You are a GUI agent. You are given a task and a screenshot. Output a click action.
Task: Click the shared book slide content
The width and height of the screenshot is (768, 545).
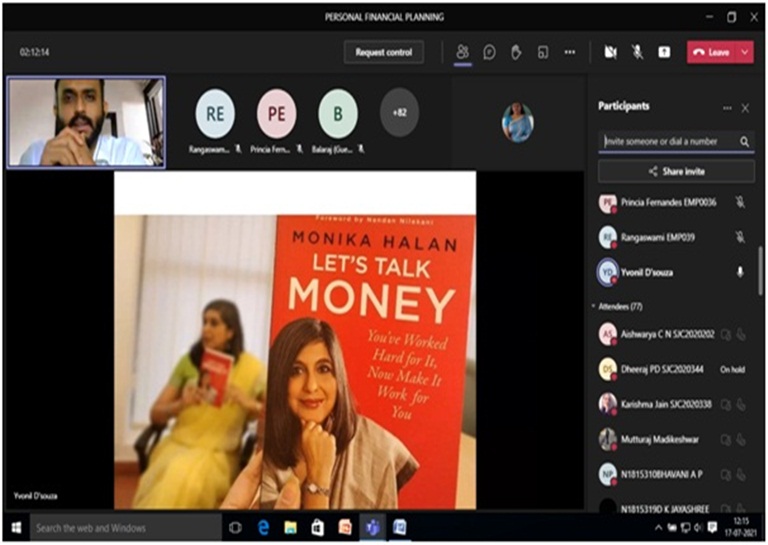(x=295, y=340)
